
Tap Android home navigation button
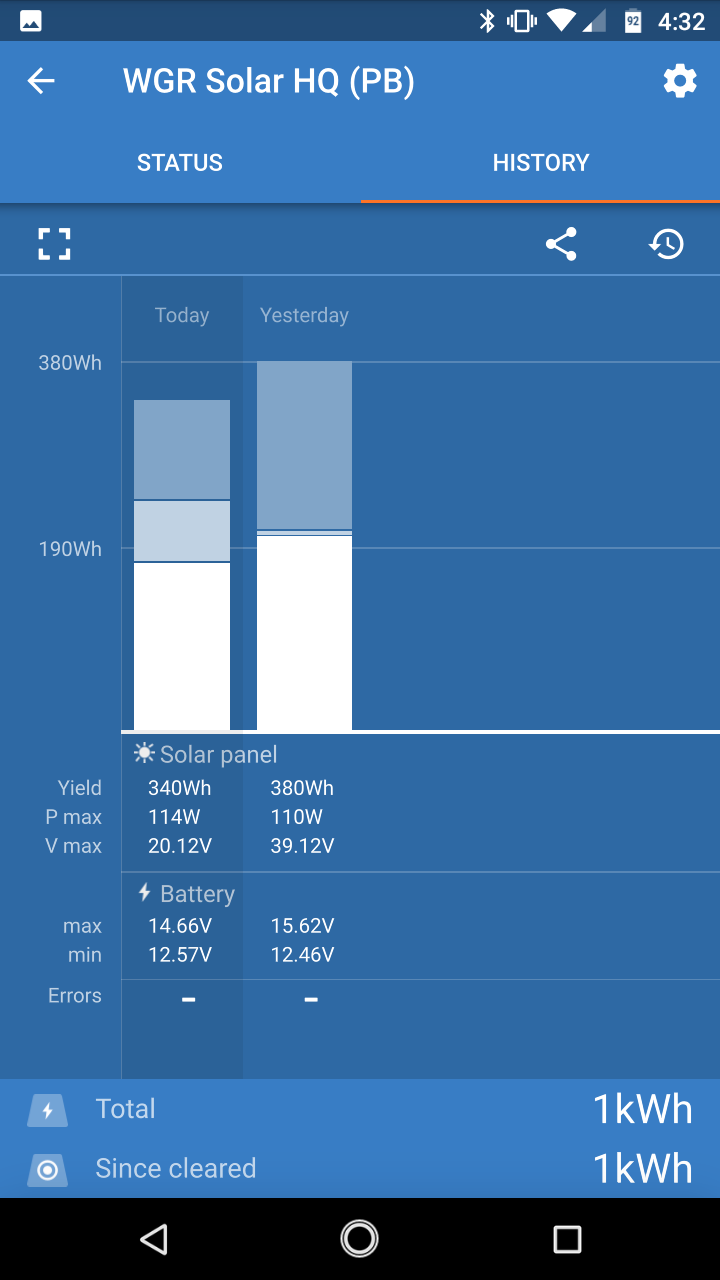[x=360, y=1239]
